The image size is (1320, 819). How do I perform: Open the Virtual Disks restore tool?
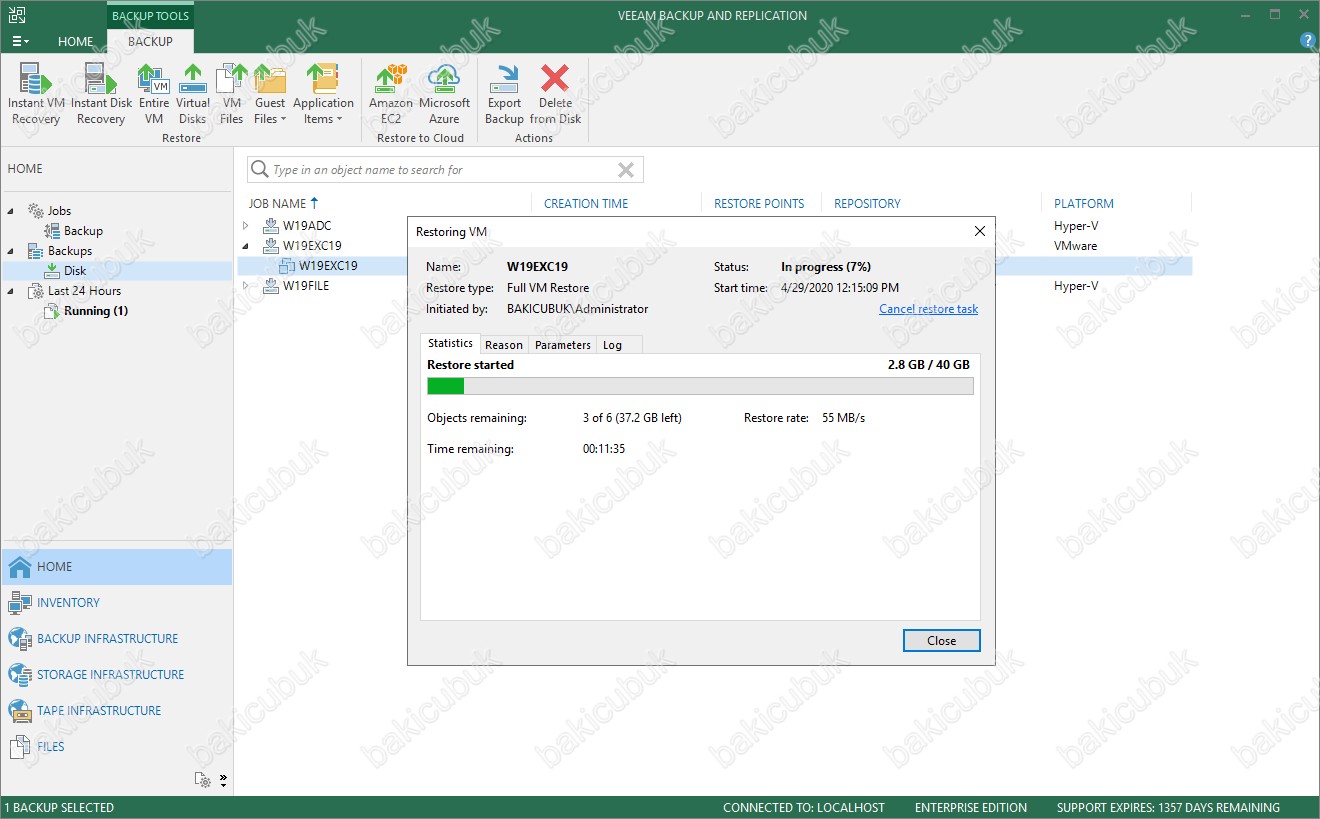point(192,94)
